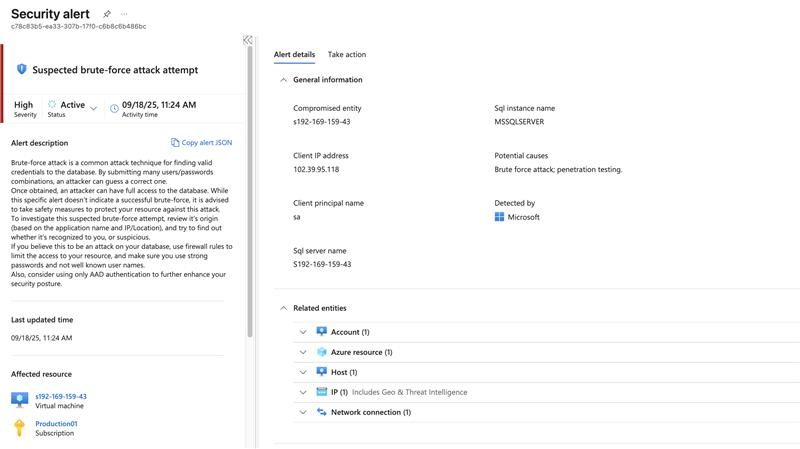Expand the Account (1) entity row
This screenshot has width=800, height=449.
click(x=303, y=332)
